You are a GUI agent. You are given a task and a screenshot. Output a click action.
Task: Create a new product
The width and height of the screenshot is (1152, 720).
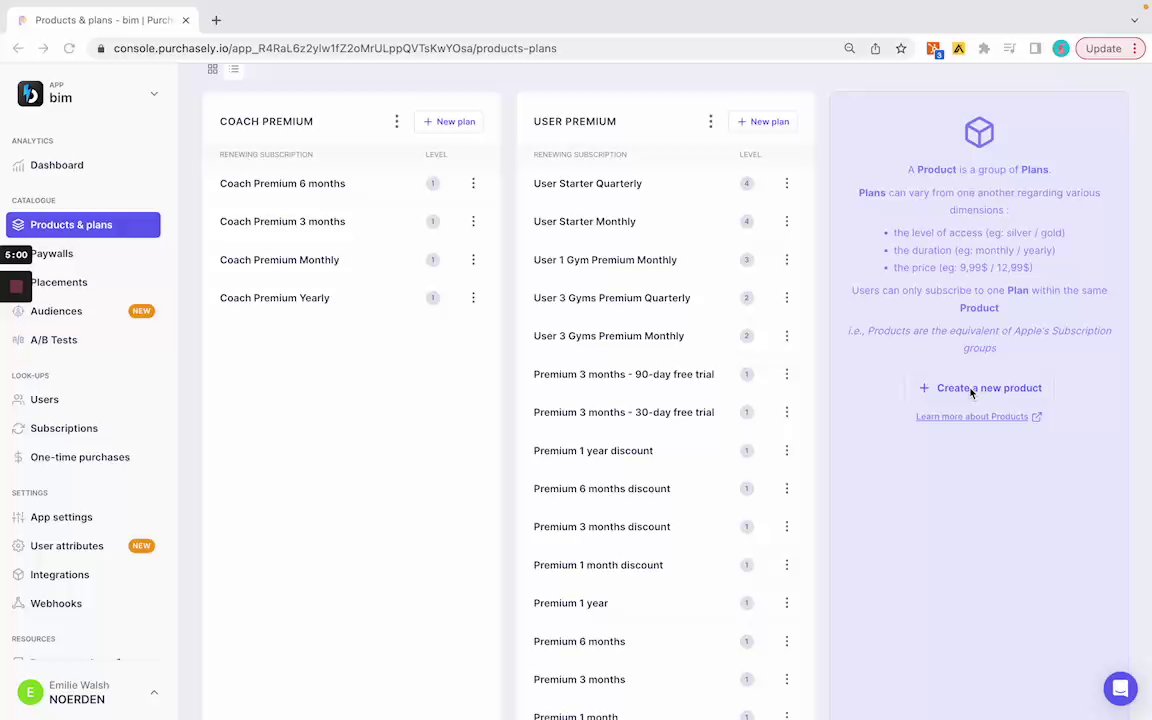tap(980, 388)
